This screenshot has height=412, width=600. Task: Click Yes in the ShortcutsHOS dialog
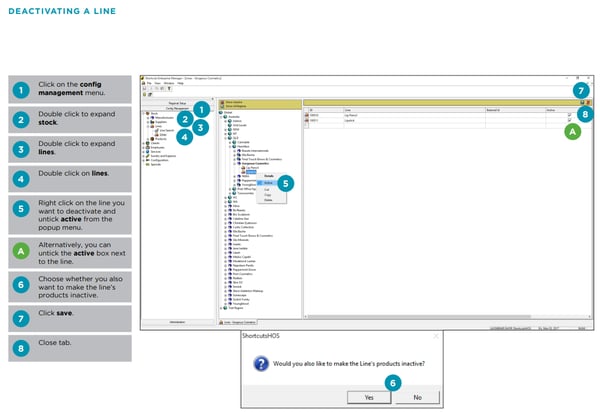[x=369, y=397]
